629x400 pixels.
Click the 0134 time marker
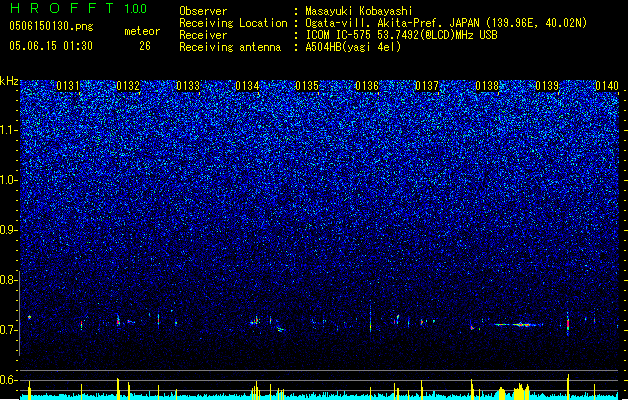tap(247, 86)
